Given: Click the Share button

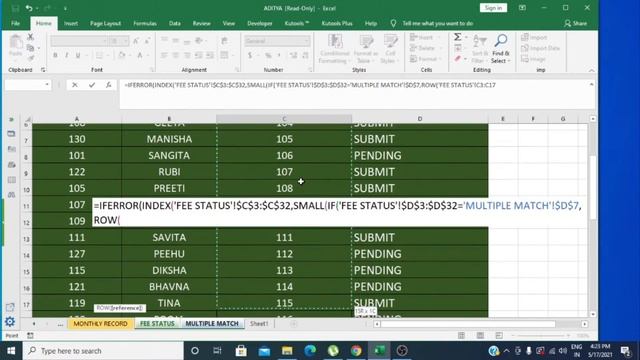Looking at the screenshot, I should pos(576,23).
